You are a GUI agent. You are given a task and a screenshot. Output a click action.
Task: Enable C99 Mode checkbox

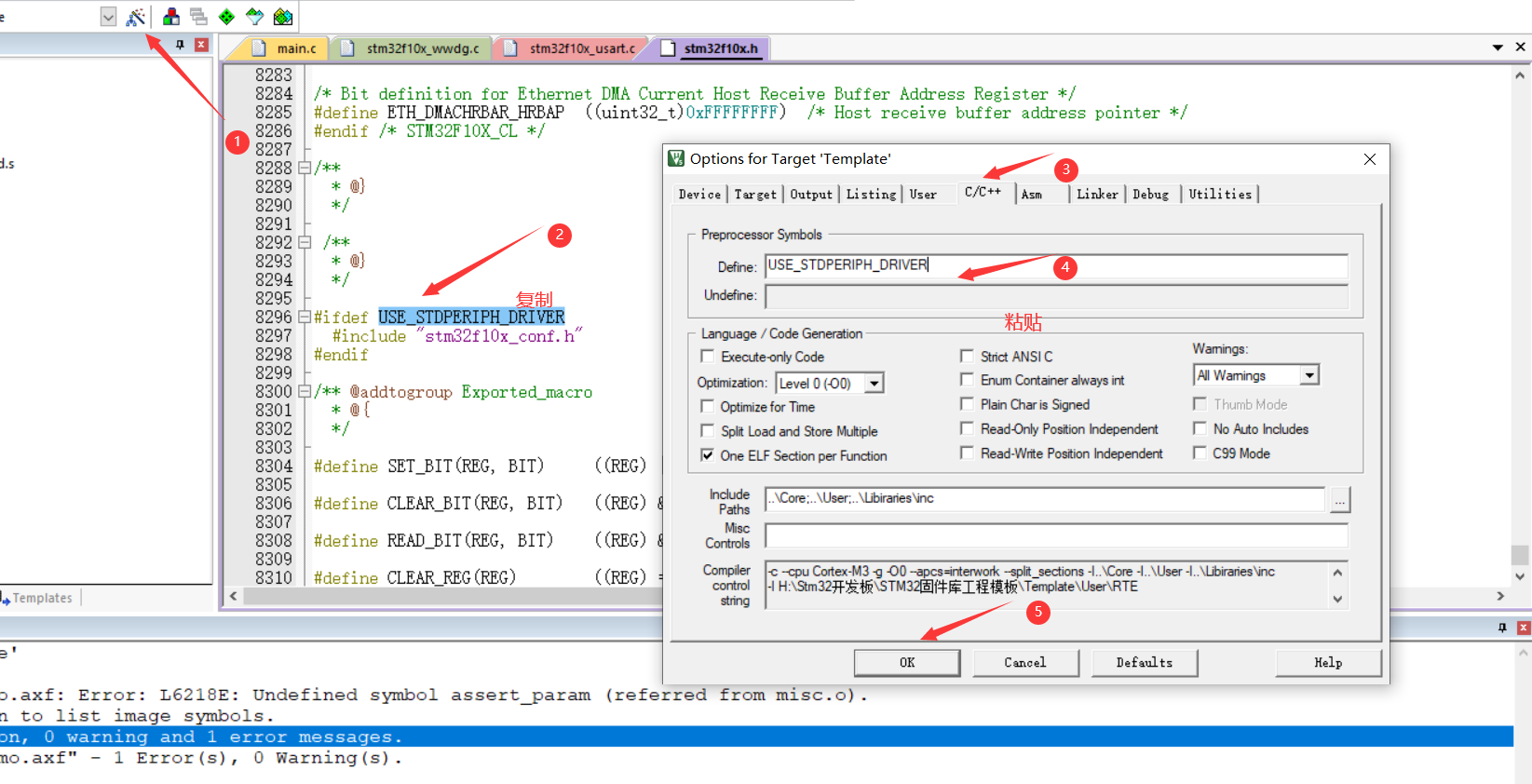(x=1200, y=453)
